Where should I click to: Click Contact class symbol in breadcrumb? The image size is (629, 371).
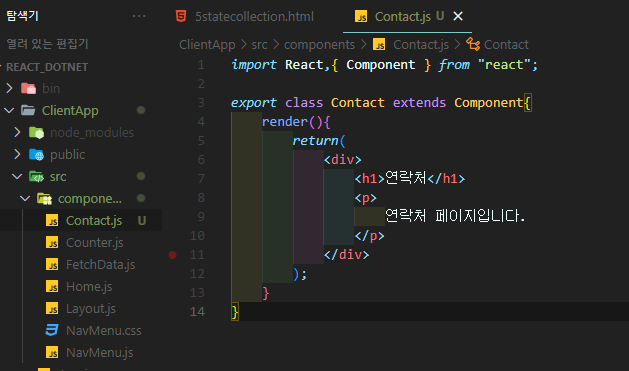(506, 45)
